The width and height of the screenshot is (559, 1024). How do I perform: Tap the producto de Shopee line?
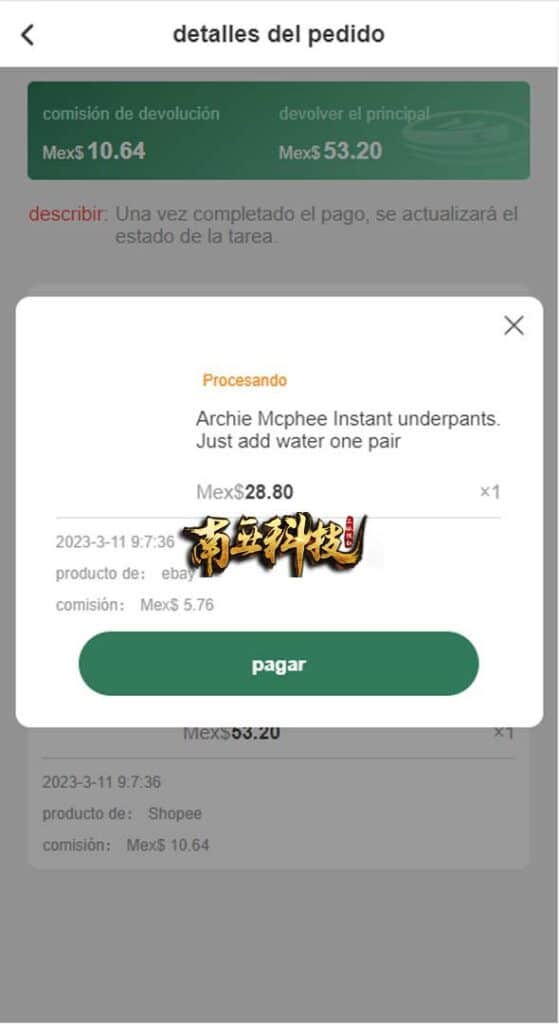[x=122, y=814]
